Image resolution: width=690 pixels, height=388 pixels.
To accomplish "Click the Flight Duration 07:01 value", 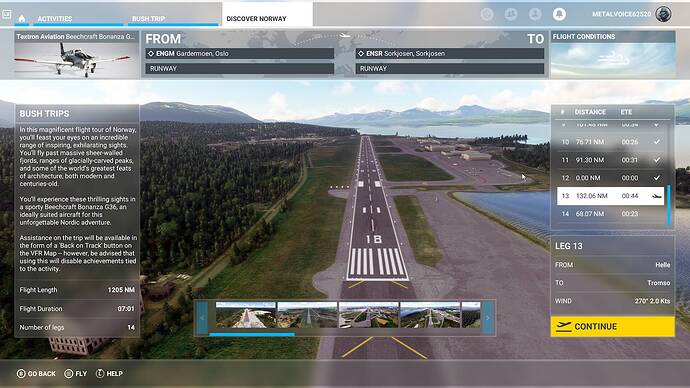I will [x=126, y=309].
